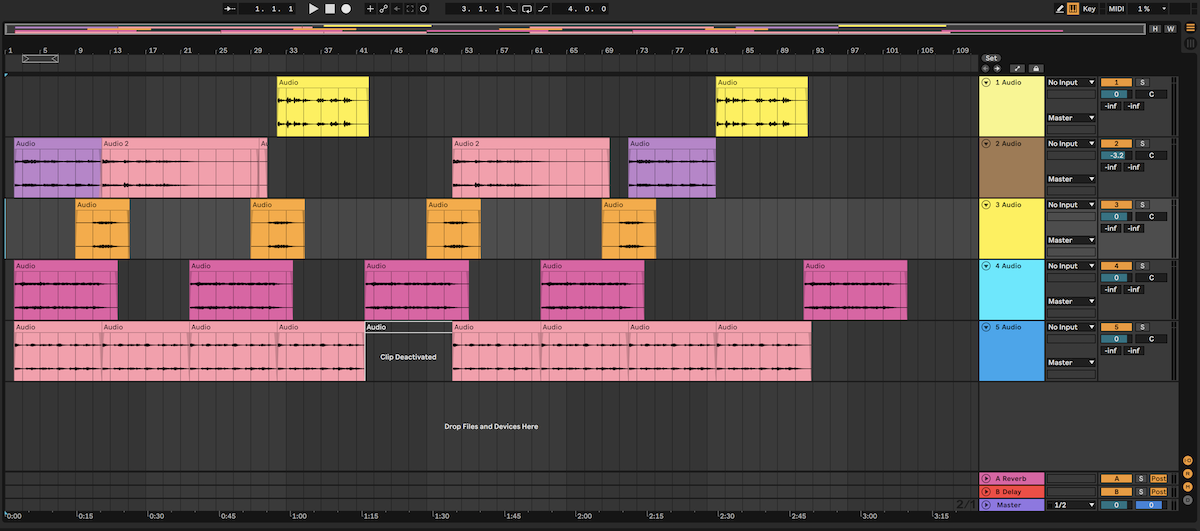
Task: Fold the 1 Audio track
Action: pos(986,83)
